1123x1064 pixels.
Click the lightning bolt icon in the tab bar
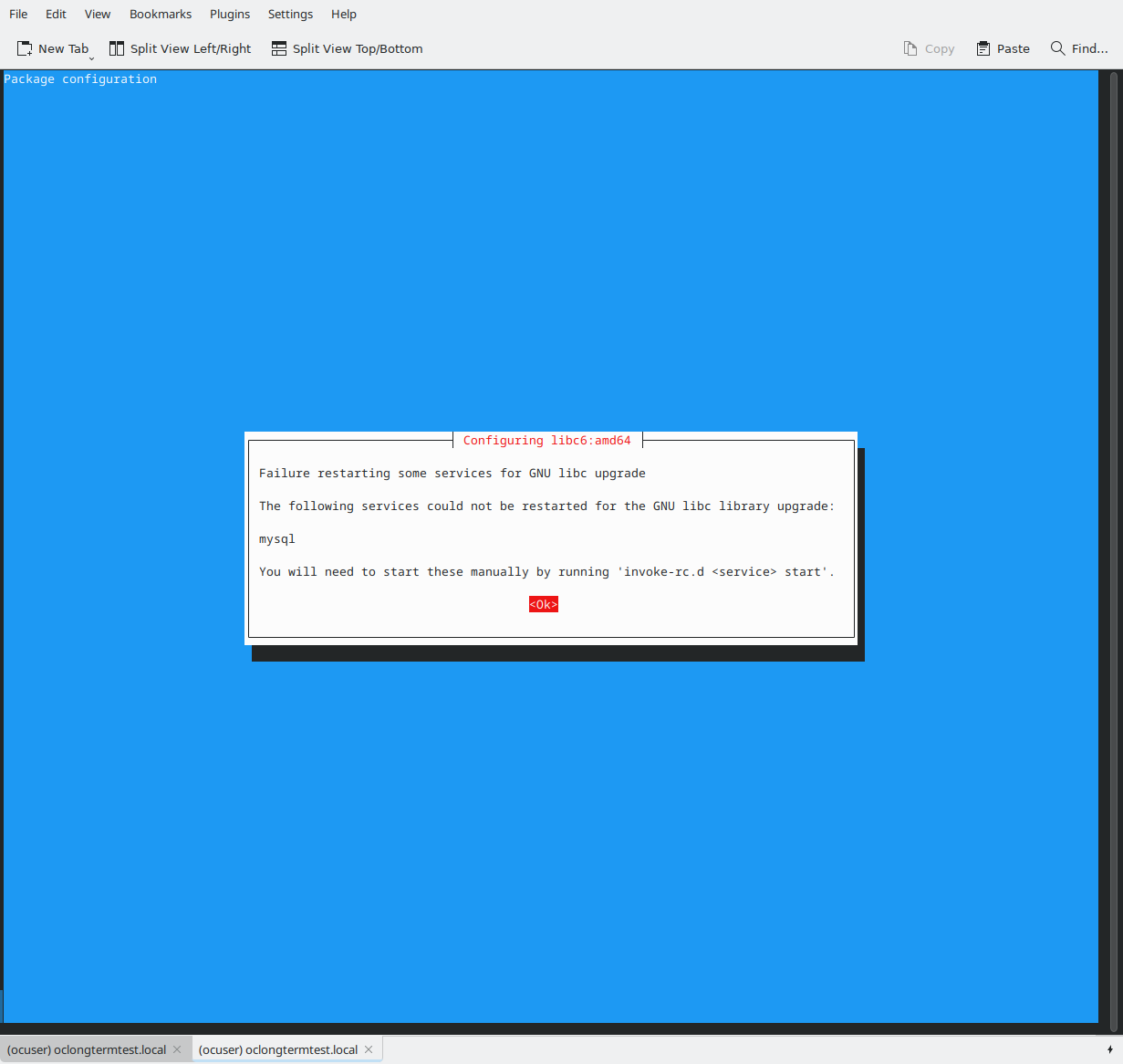1109,1049
